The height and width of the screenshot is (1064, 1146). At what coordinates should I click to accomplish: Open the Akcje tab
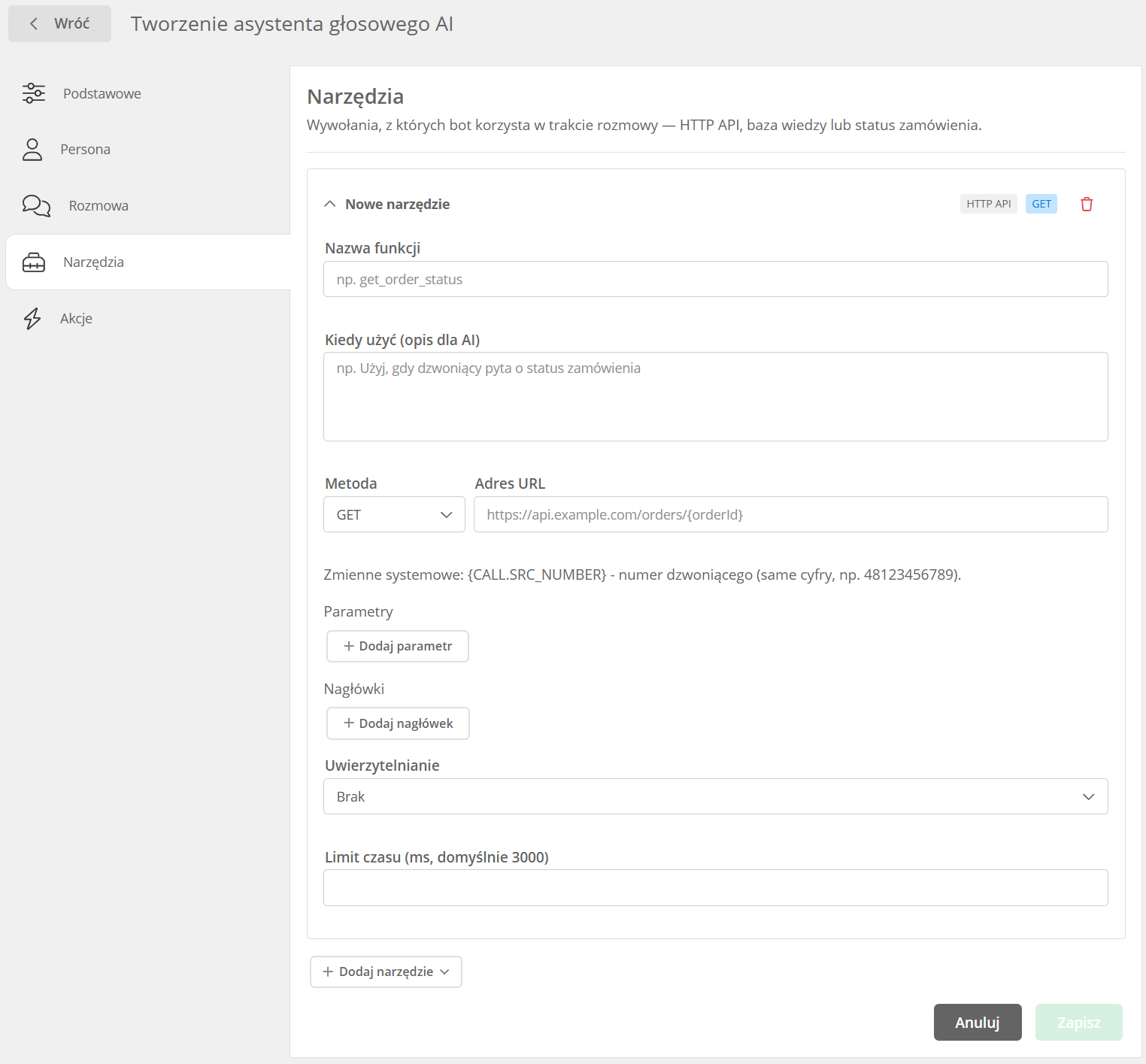(148, 318)
